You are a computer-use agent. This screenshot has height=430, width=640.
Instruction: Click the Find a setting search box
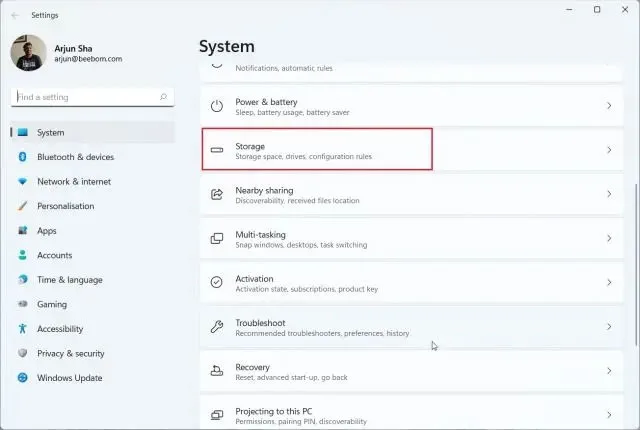pos(93,97)
